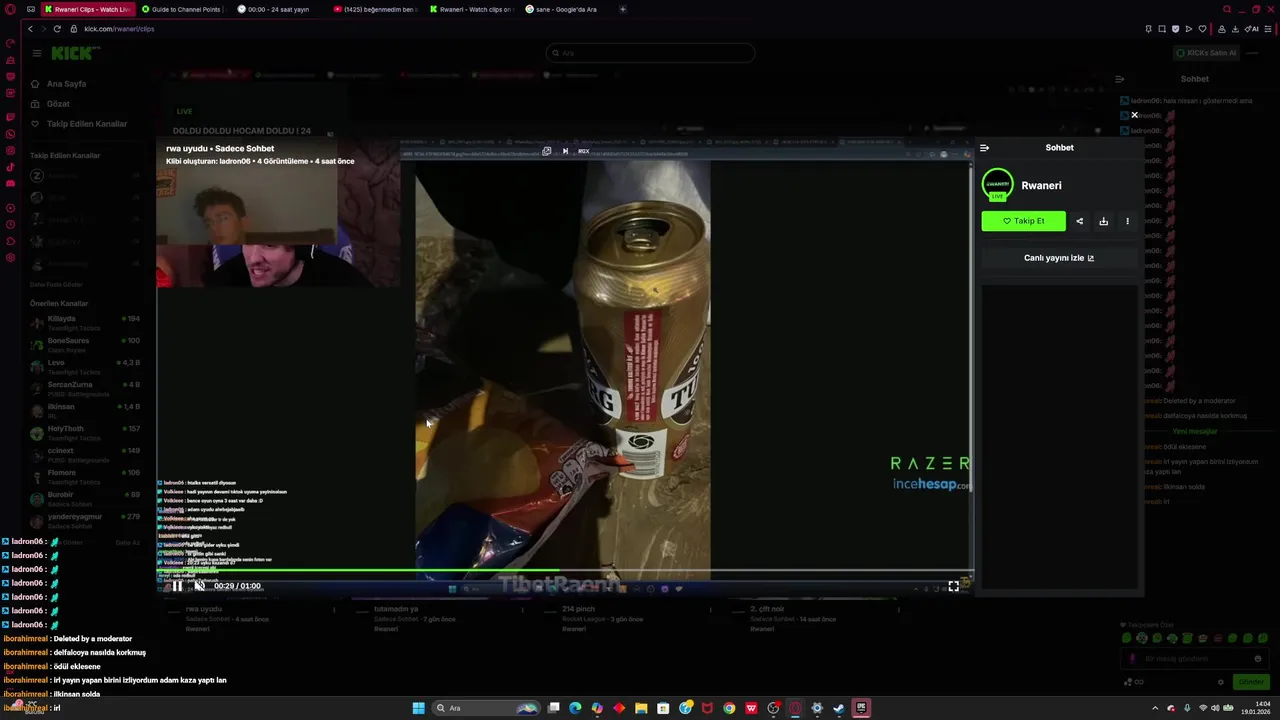This screenshot has width=1280, height=720.
Task: Open Task View on taskbar
Action: pos(553,708)
